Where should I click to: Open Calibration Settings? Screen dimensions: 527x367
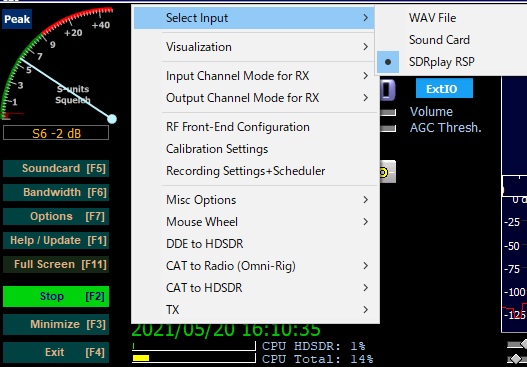point(254,149)
